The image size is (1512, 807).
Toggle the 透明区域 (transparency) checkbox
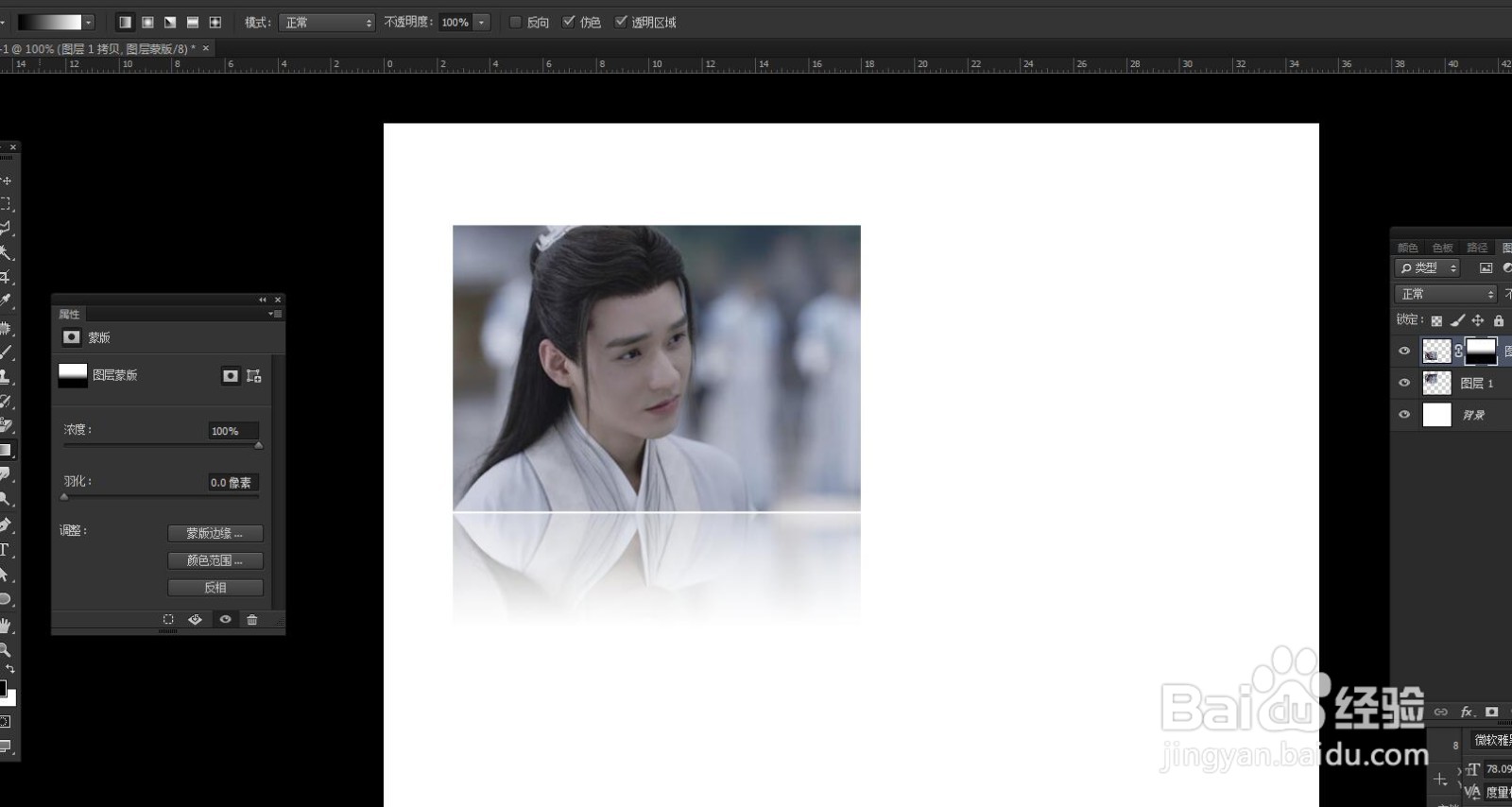tap(621, 22)
